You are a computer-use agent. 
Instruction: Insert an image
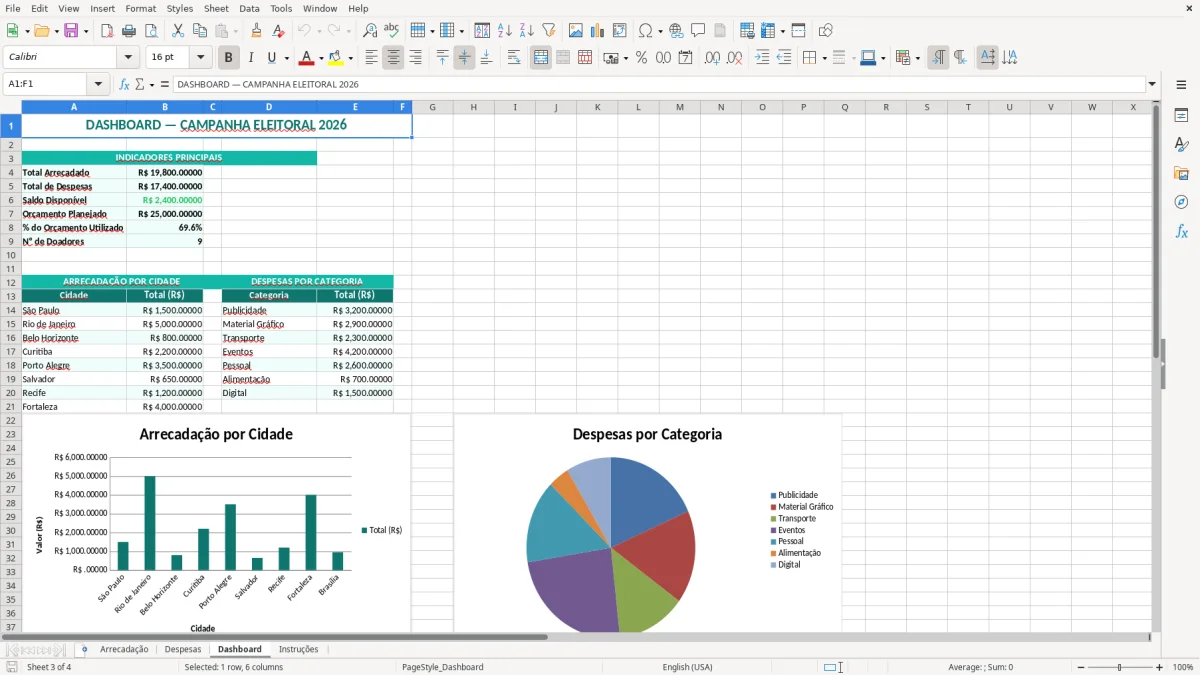click(x=575, y=31)
